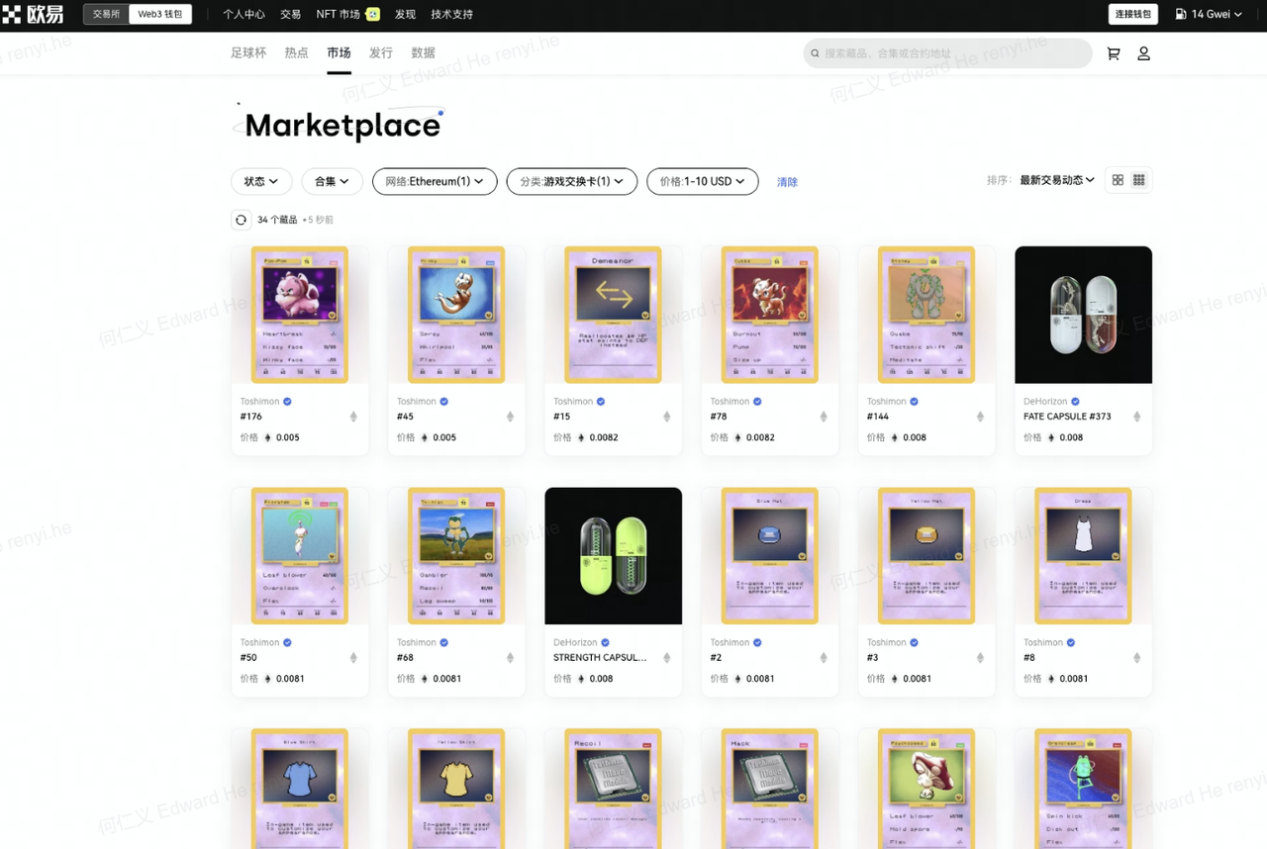Viewport: 1267px width, 849px height.
Task: Open the 数据 tab
Action: [423, 53]
